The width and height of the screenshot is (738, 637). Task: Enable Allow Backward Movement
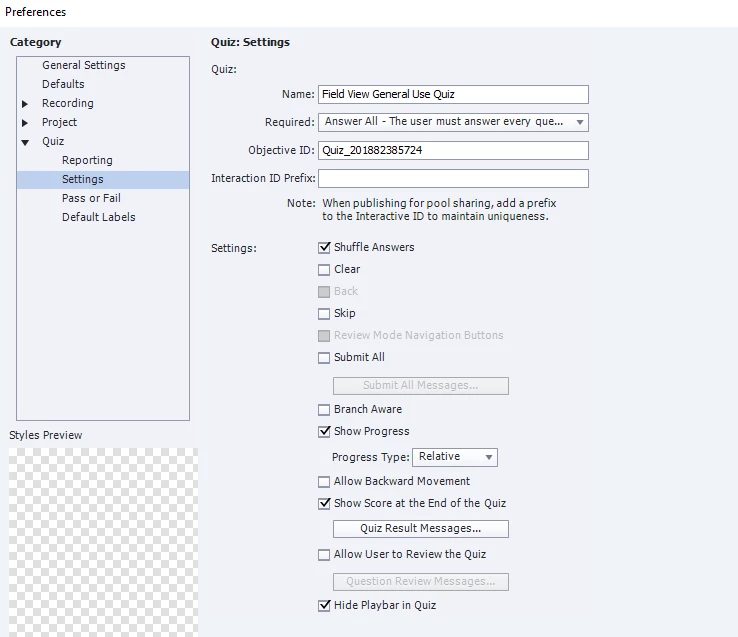click(324, 482)
